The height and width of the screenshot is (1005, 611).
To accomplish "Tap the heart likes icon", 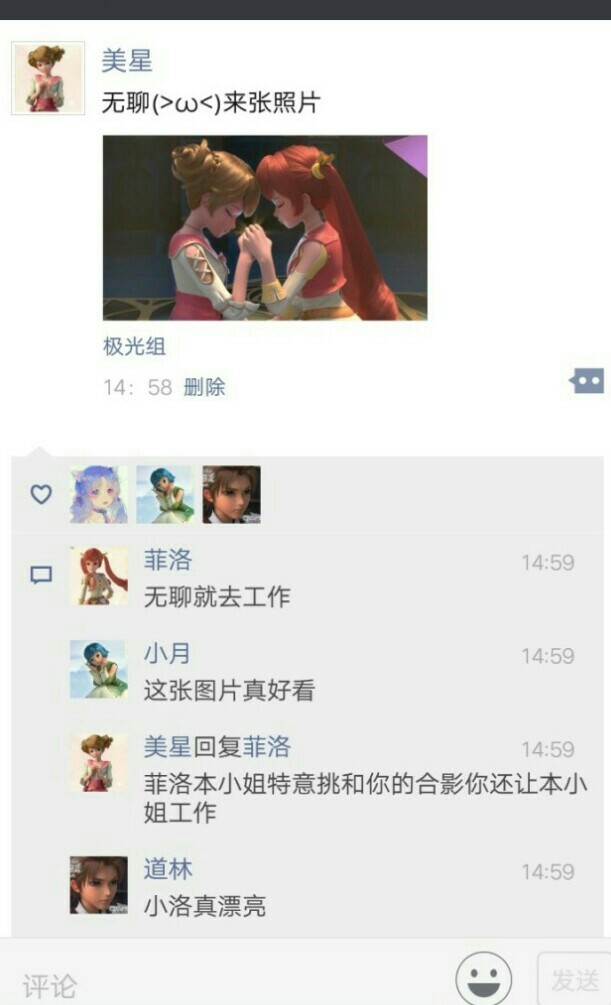I will 41,494.
